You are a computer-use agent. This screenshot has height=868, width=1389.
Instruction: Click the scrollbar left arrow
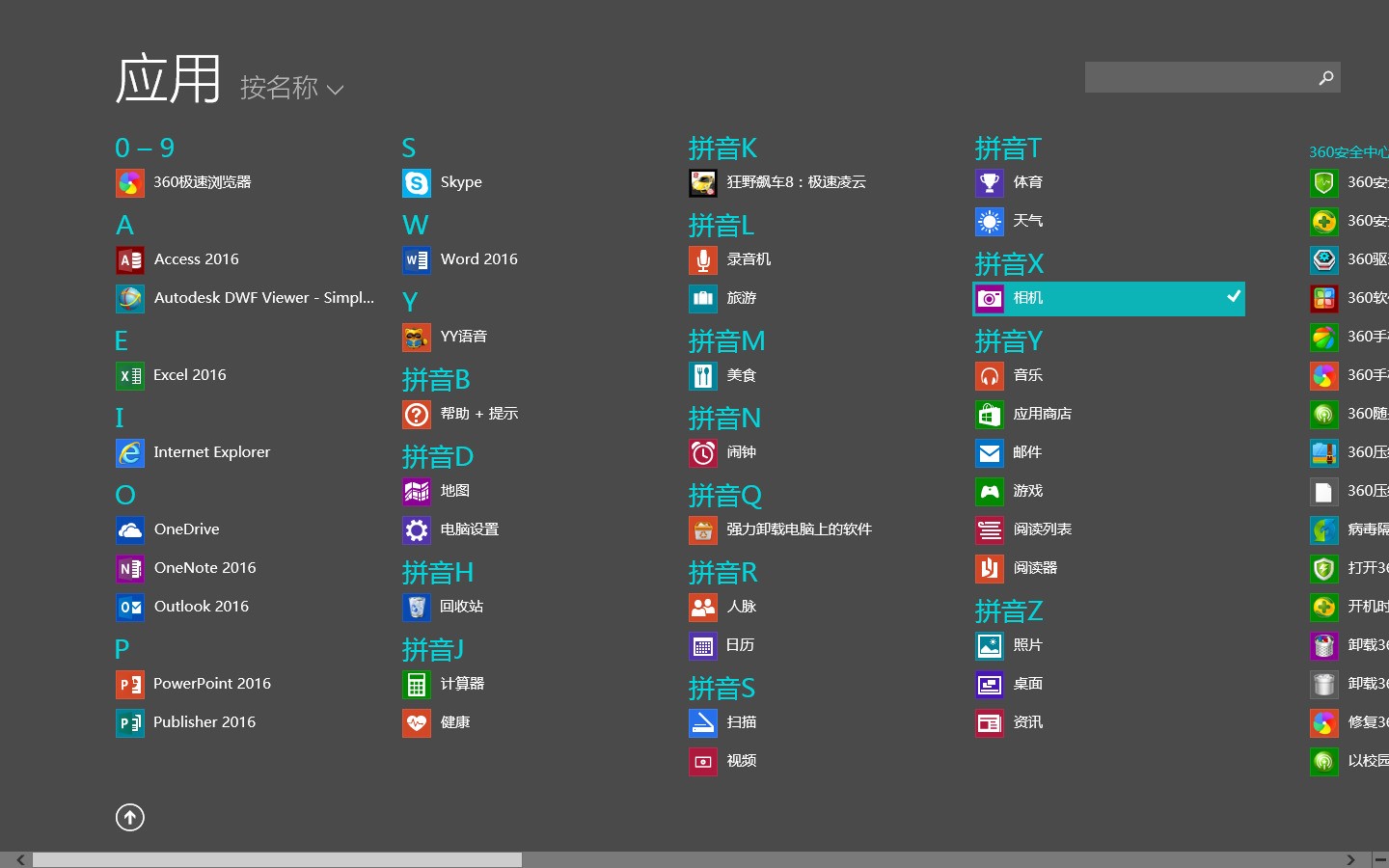(20, 859)
